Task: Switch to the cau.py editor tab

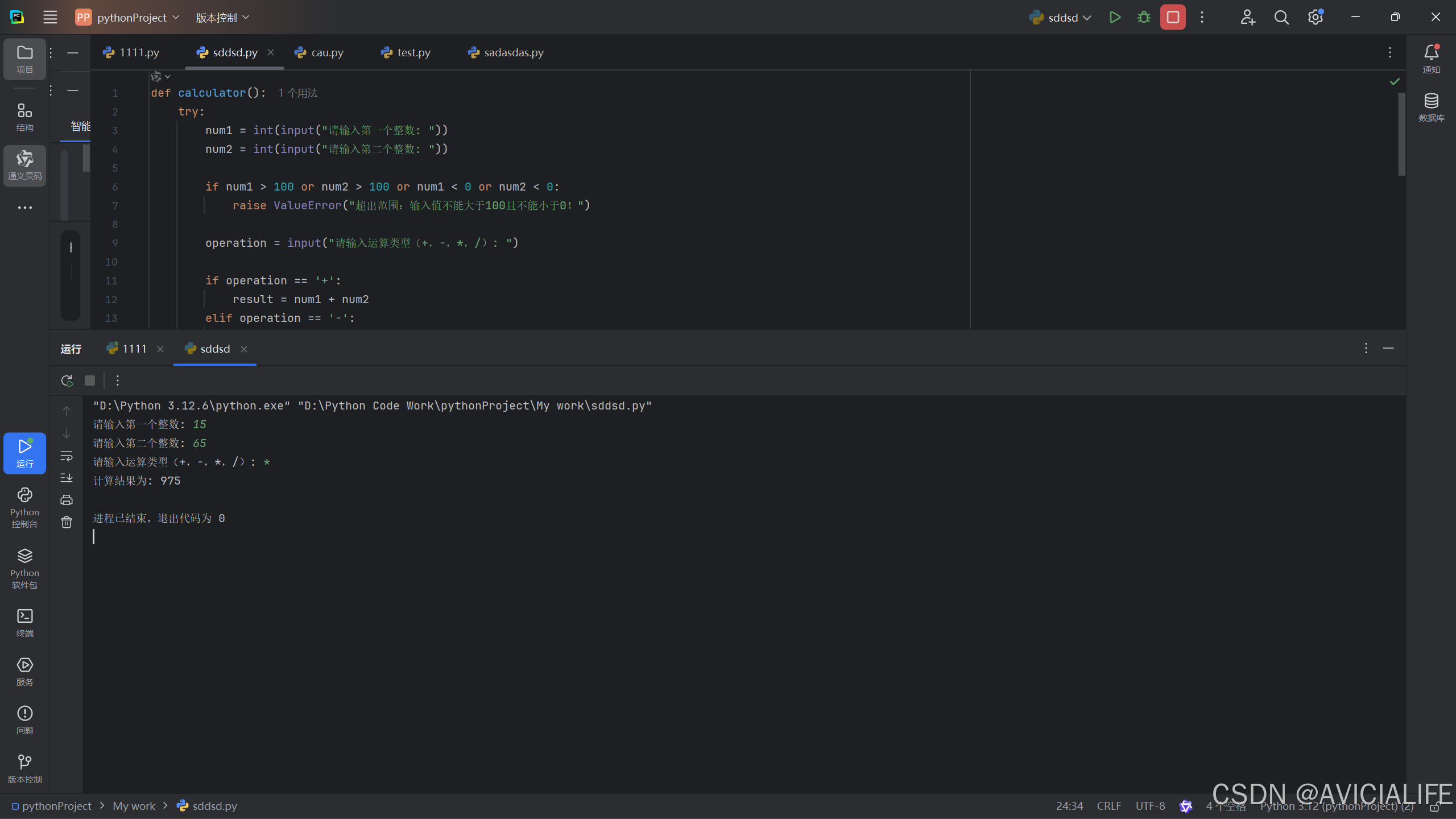Action: tap(326, 52)
